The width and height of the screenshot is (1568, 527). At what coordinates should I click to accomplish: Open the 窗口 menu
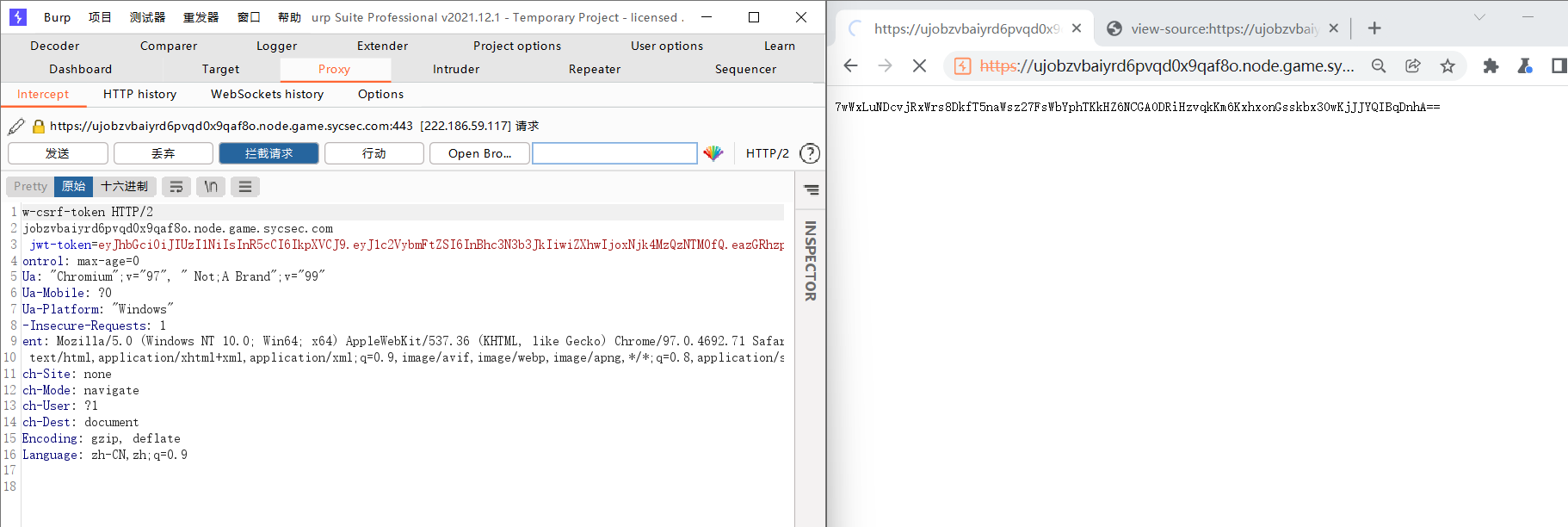pos(249,17)
